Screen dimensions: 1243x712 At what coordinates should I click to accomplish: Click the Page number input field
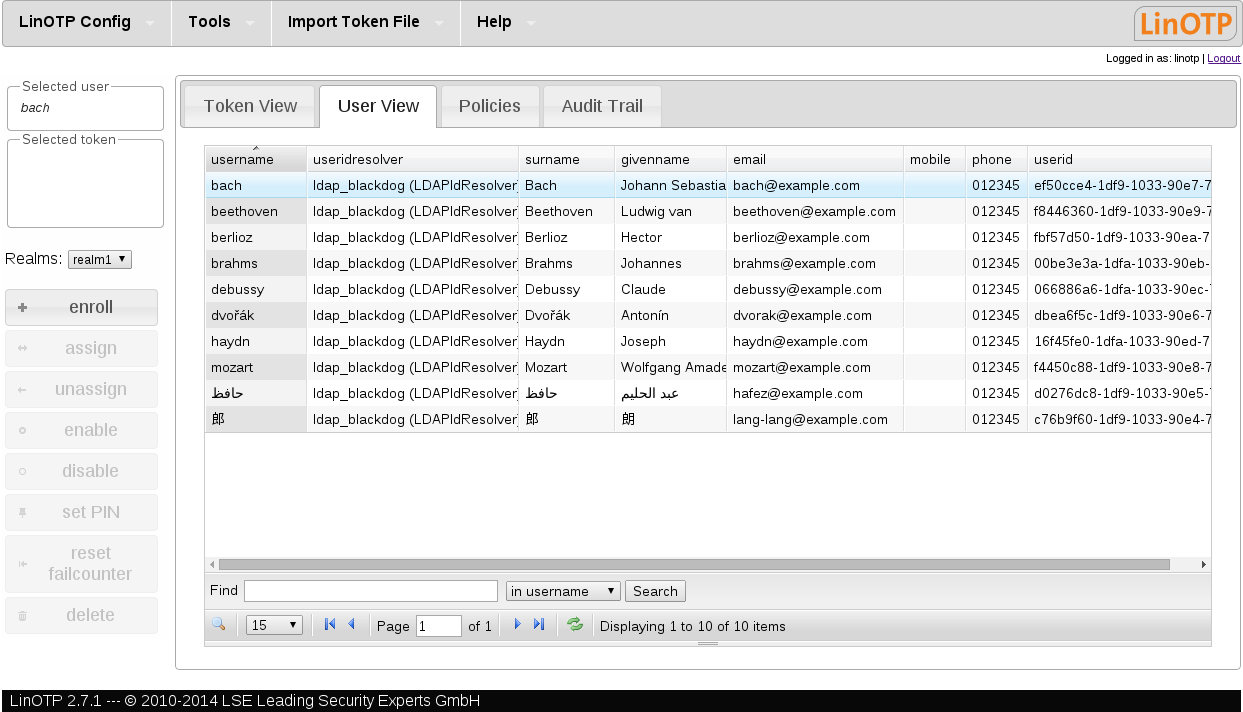[x=439, y=626]
